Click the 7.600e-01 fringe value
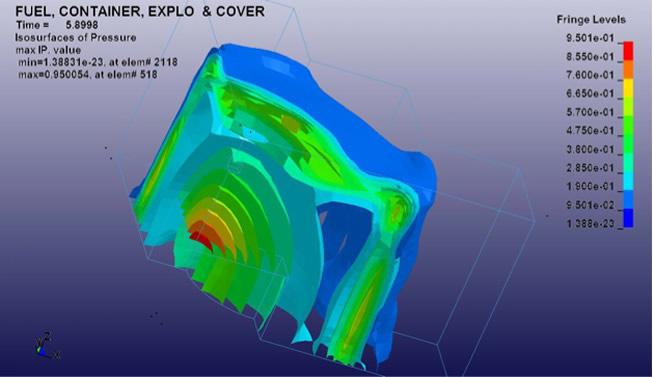653x377 pixels. [x=590, y=75]
